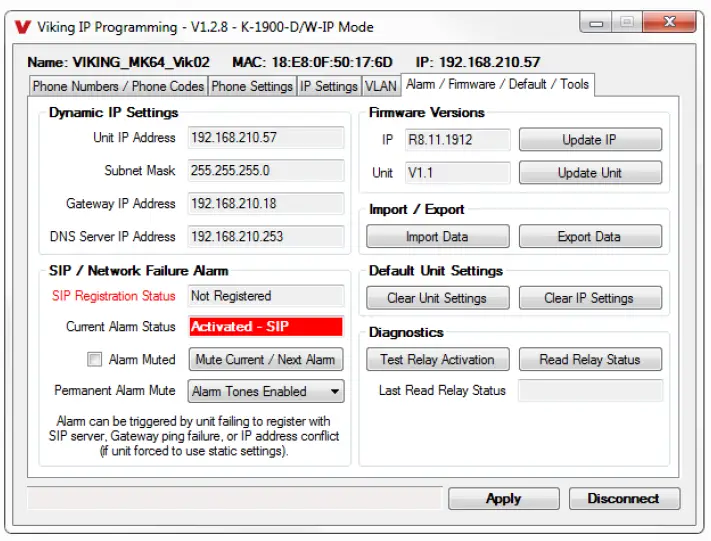Open Phone Numbers / Phone Codes tab
The width and height of the screenshot is (711, 541).
tap(118, 86)
